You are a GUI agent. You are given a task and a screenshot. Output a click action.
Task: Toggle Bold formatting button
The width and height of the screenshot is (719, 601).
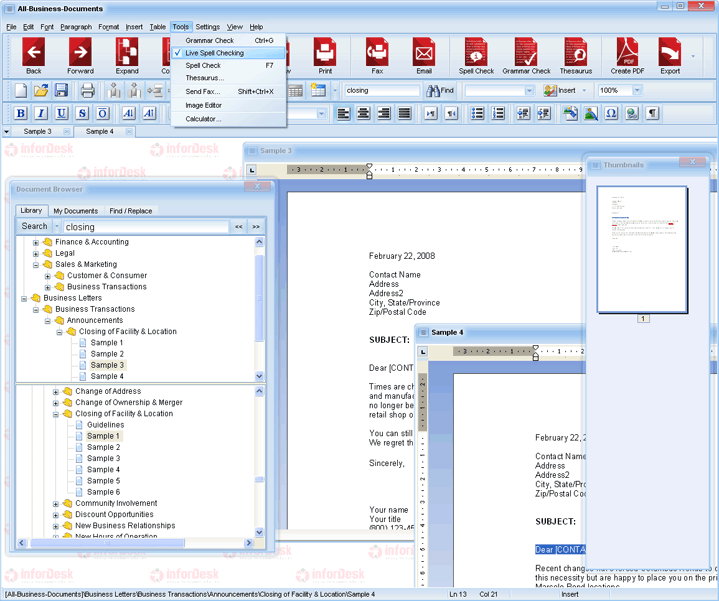point(20,114)
